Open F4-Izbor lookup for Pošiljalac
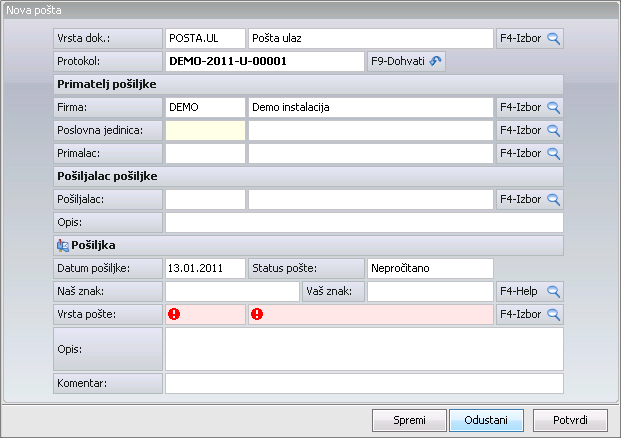 (x=529, y=199)
